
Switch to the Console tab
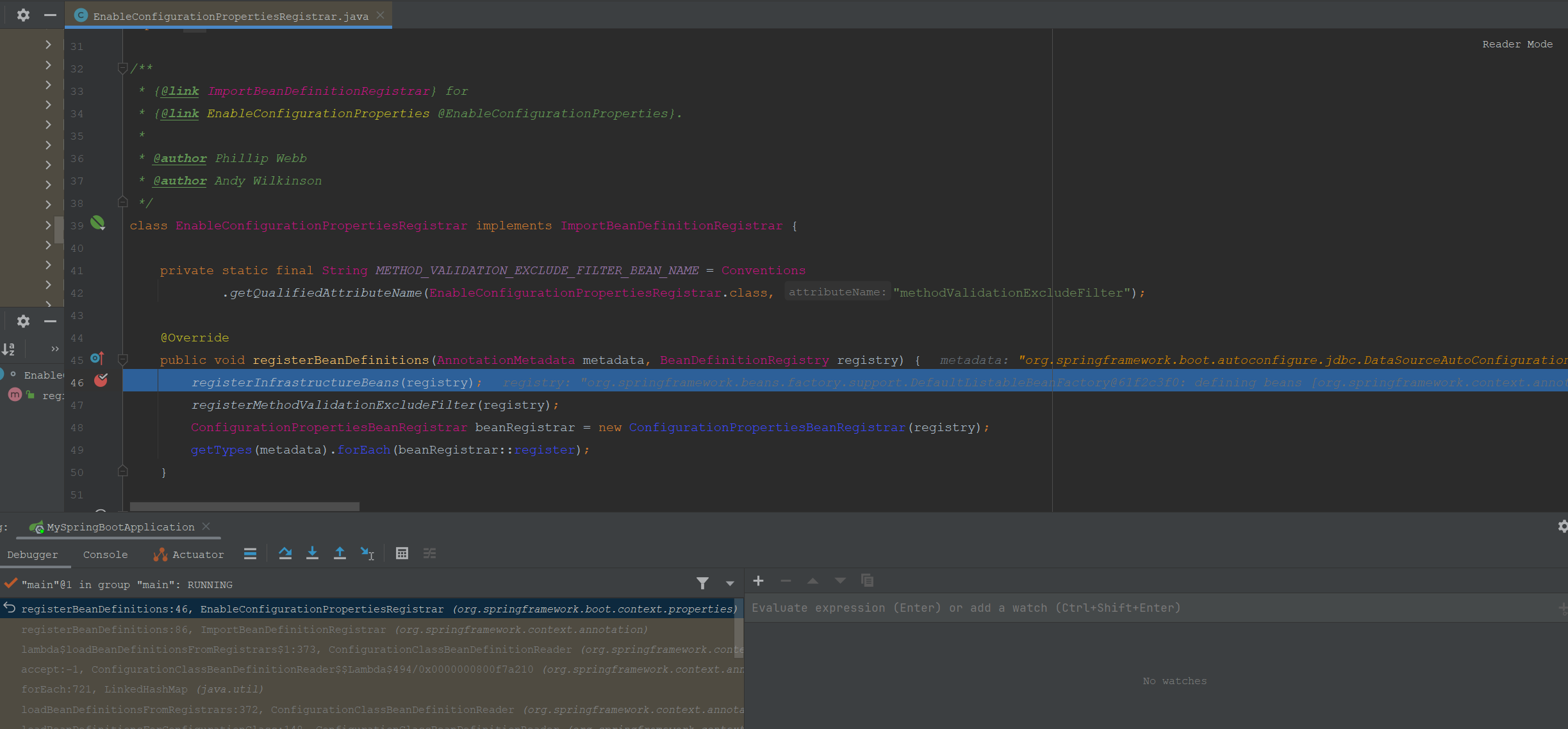coord(105,555)
